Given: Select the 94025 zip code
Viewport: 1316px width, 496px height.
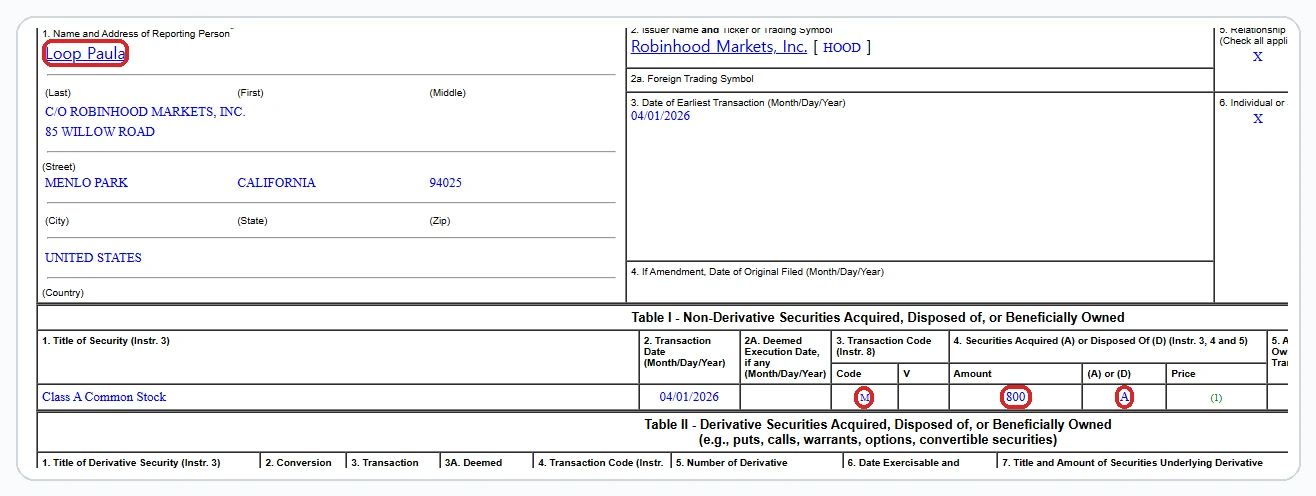Looking at the screenshot, I should click(445, 183).
